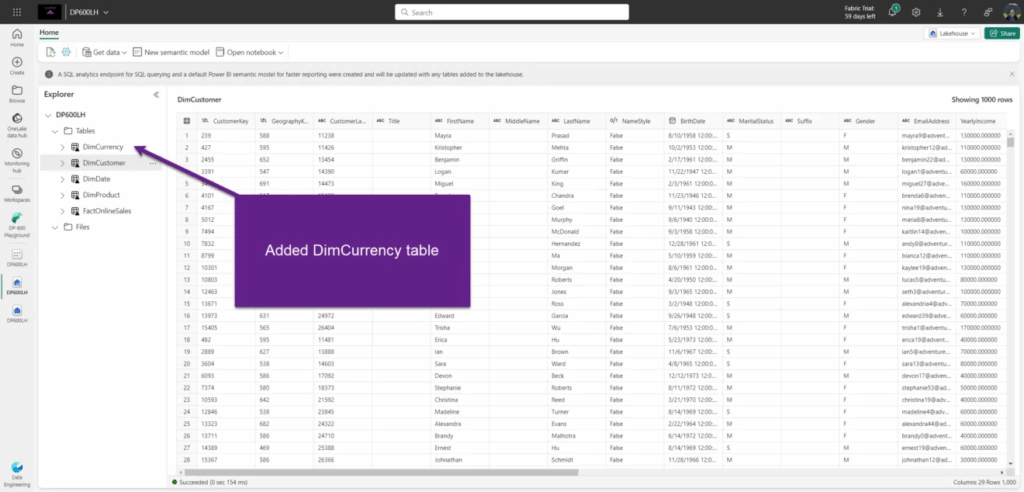
Task: Select the Home tab
Action: coord(49,33)
